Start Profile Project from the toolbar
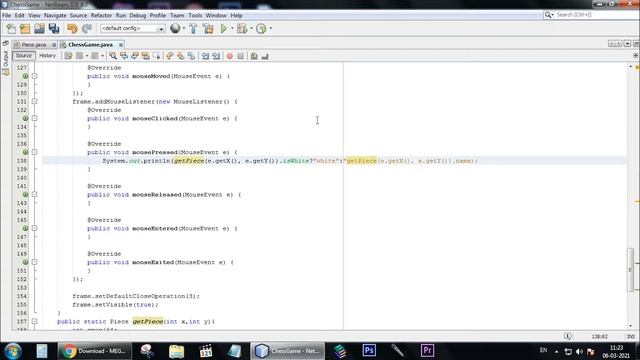This screenshot has height=360, width=640. point(261,29)
